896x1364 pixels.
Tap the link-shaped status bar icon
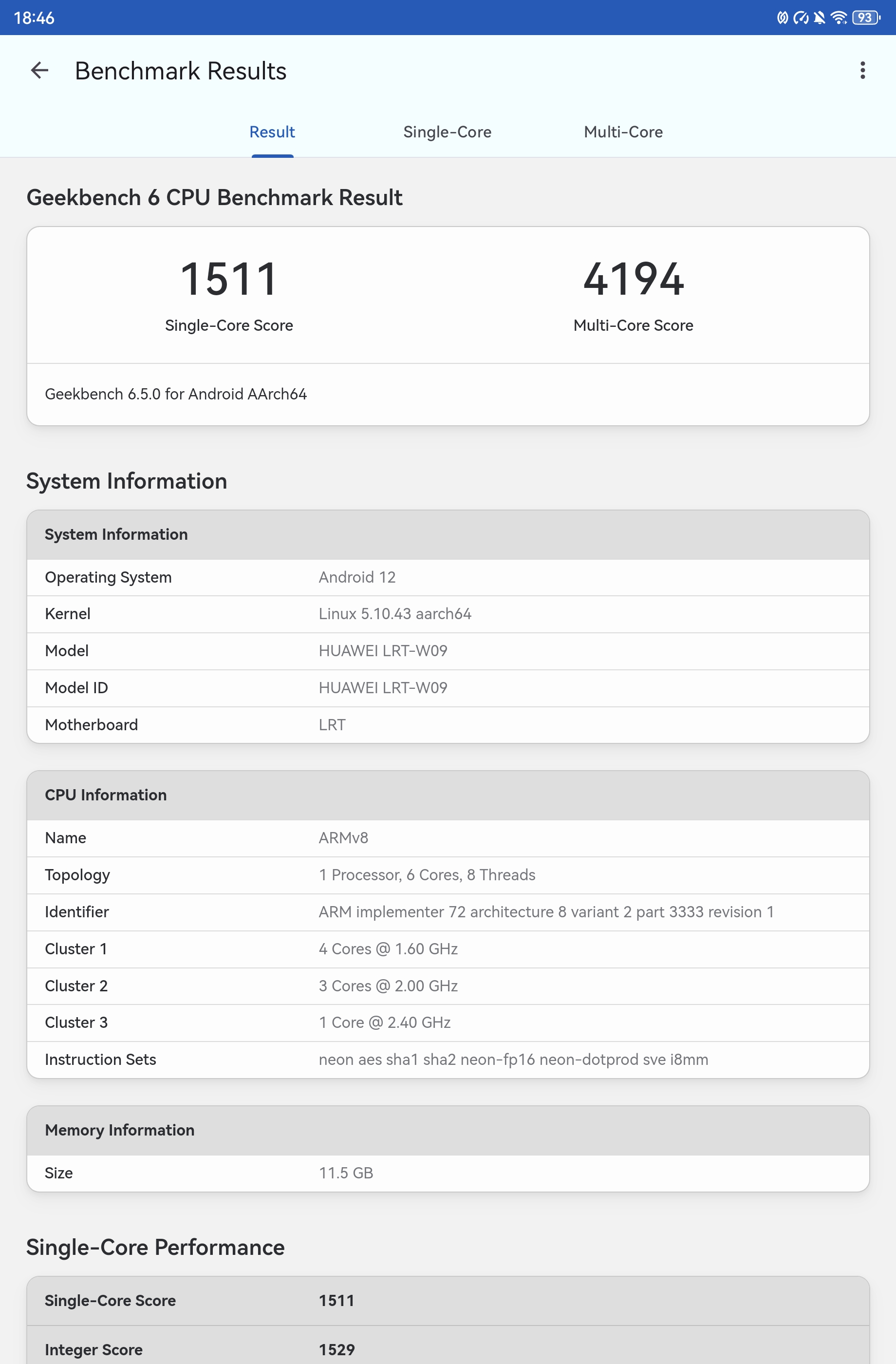(782, 18)
